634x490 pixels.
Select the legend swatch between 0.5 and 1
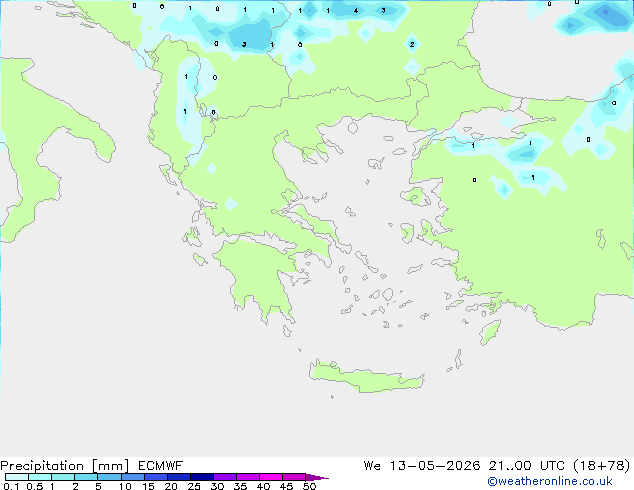pos(40,477)
